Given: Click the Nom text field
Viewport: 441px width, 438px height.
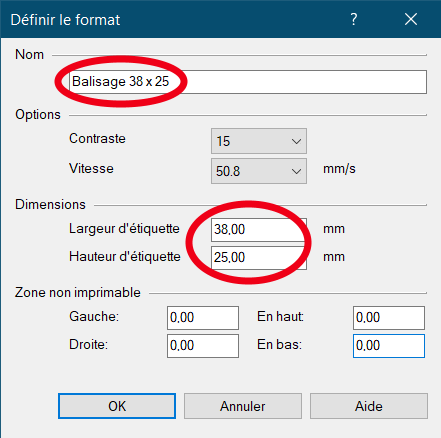Looking at the screenshot, I should click(248, 82).
